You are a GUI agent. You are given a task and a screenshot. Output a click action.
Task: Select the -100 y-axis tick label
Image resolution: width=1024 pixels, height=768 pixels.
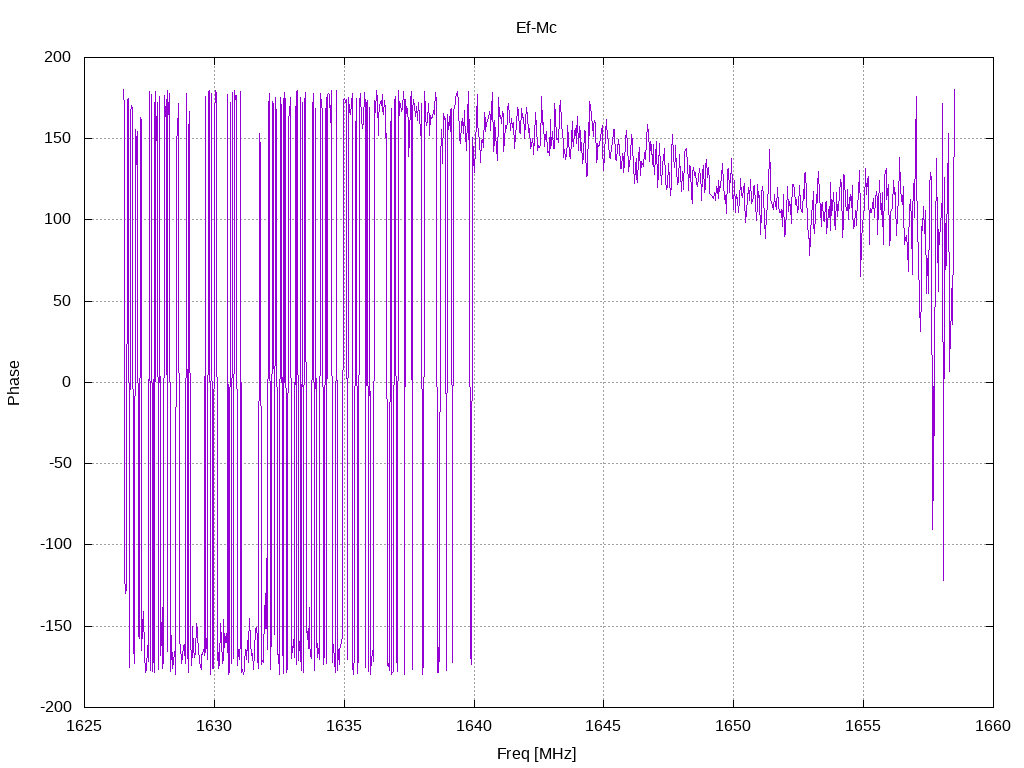pyautogui.click(x=56, y=544)
